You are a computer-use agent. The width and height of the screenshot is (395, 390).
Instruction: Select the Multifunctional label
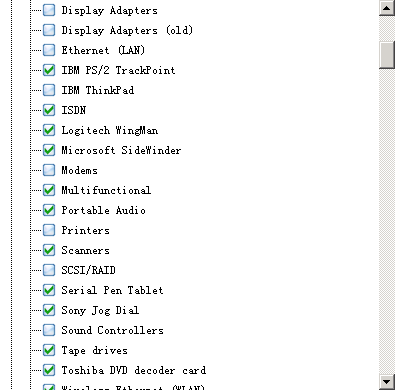(106, 190)
